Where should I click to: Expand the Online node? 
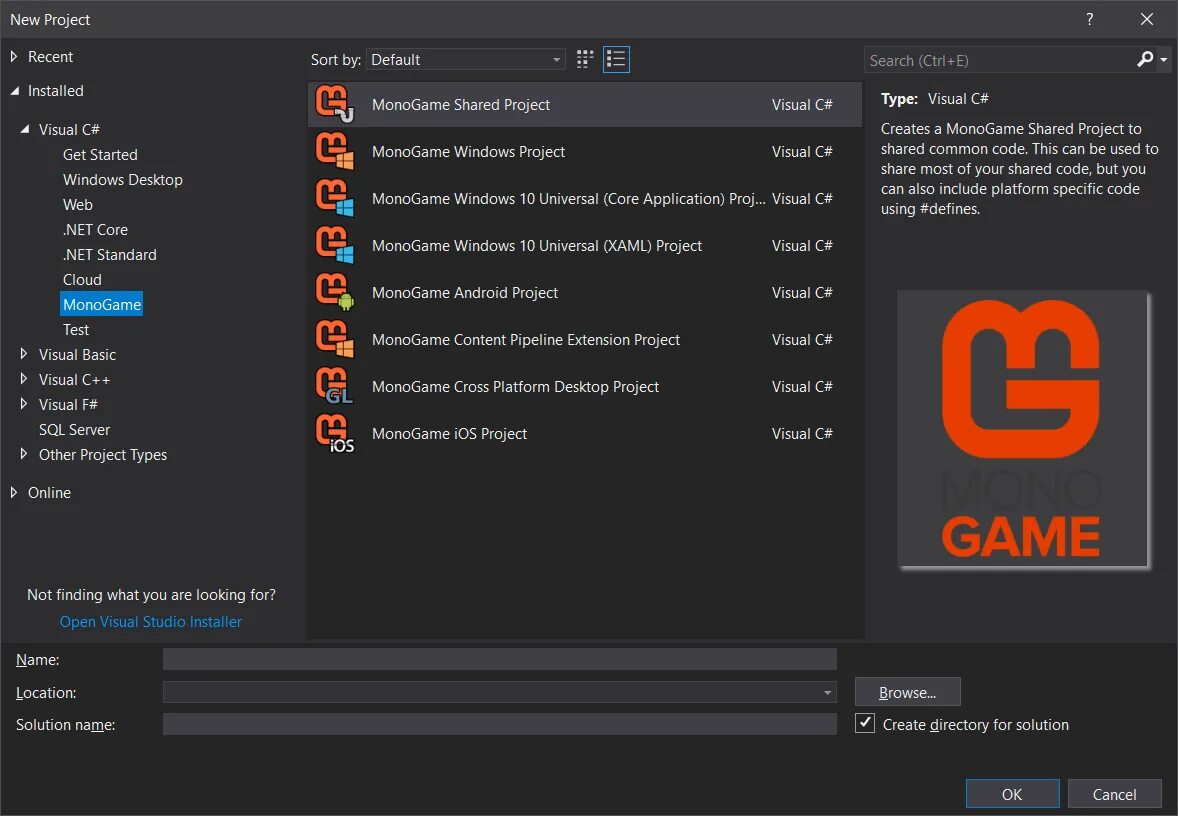(14, 492)
